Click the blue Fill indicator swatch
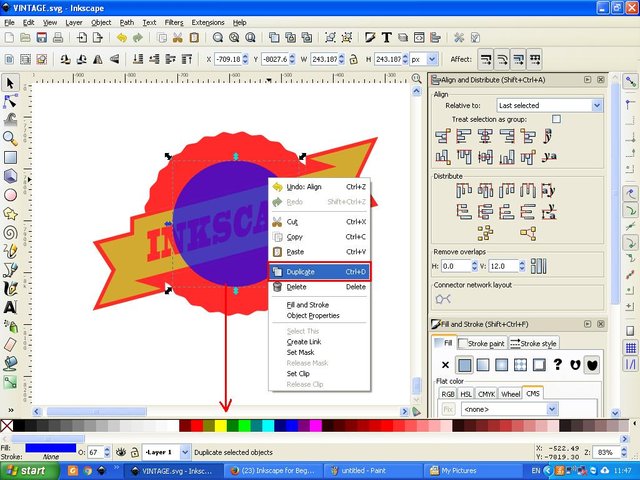 pos(51,448)
